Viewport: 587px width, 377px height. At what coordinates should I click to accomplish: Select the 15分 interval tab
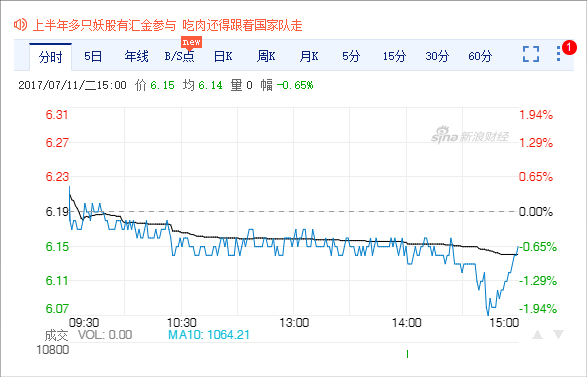(394, 57)
